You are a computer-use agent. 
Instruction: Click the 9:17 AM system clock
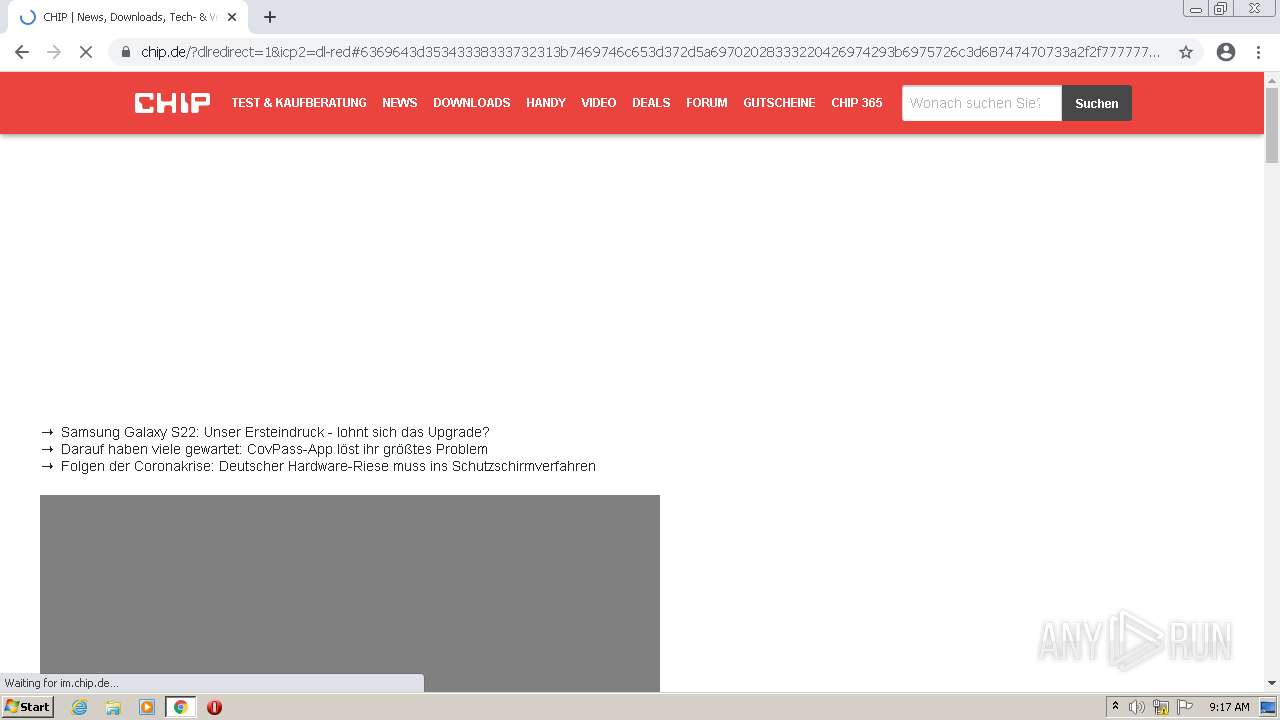coord(1229,707)
